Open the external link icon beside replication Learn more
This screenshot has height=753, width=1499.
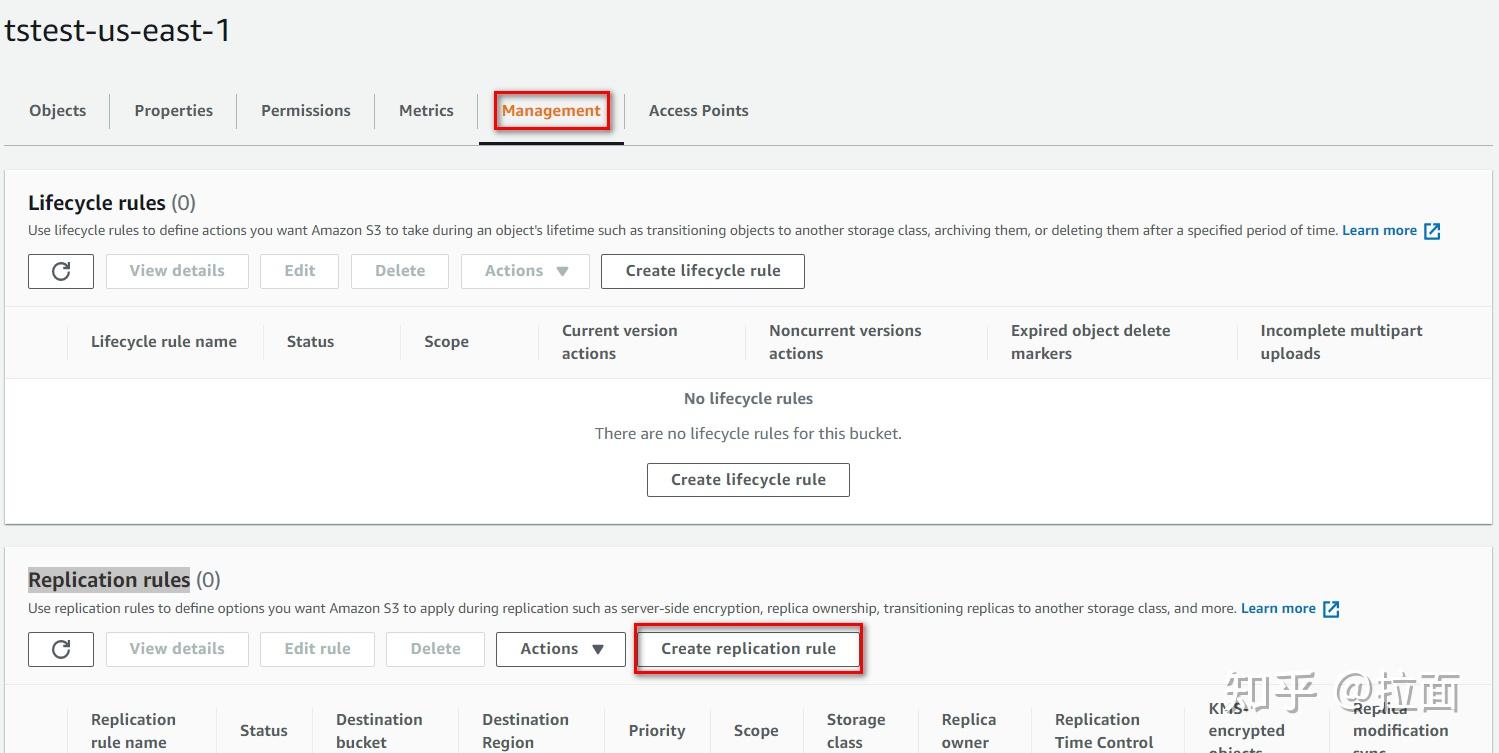pos(1331,608)
